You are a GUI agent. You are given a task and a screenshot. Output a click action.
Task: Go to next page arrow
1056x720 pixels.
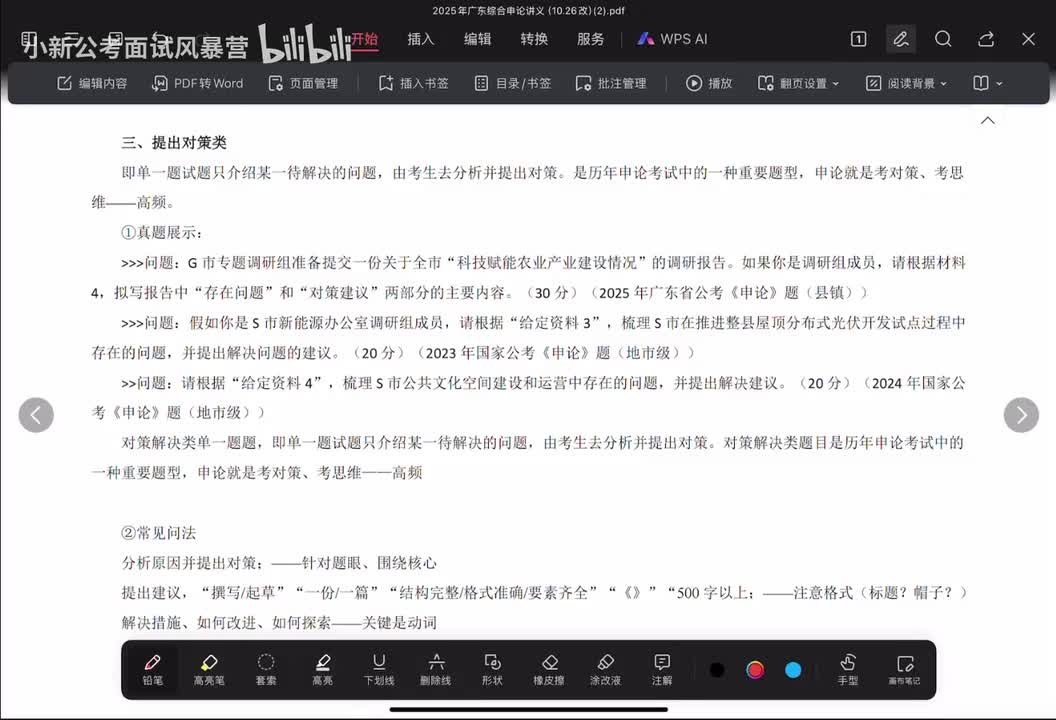(1021, 415)
